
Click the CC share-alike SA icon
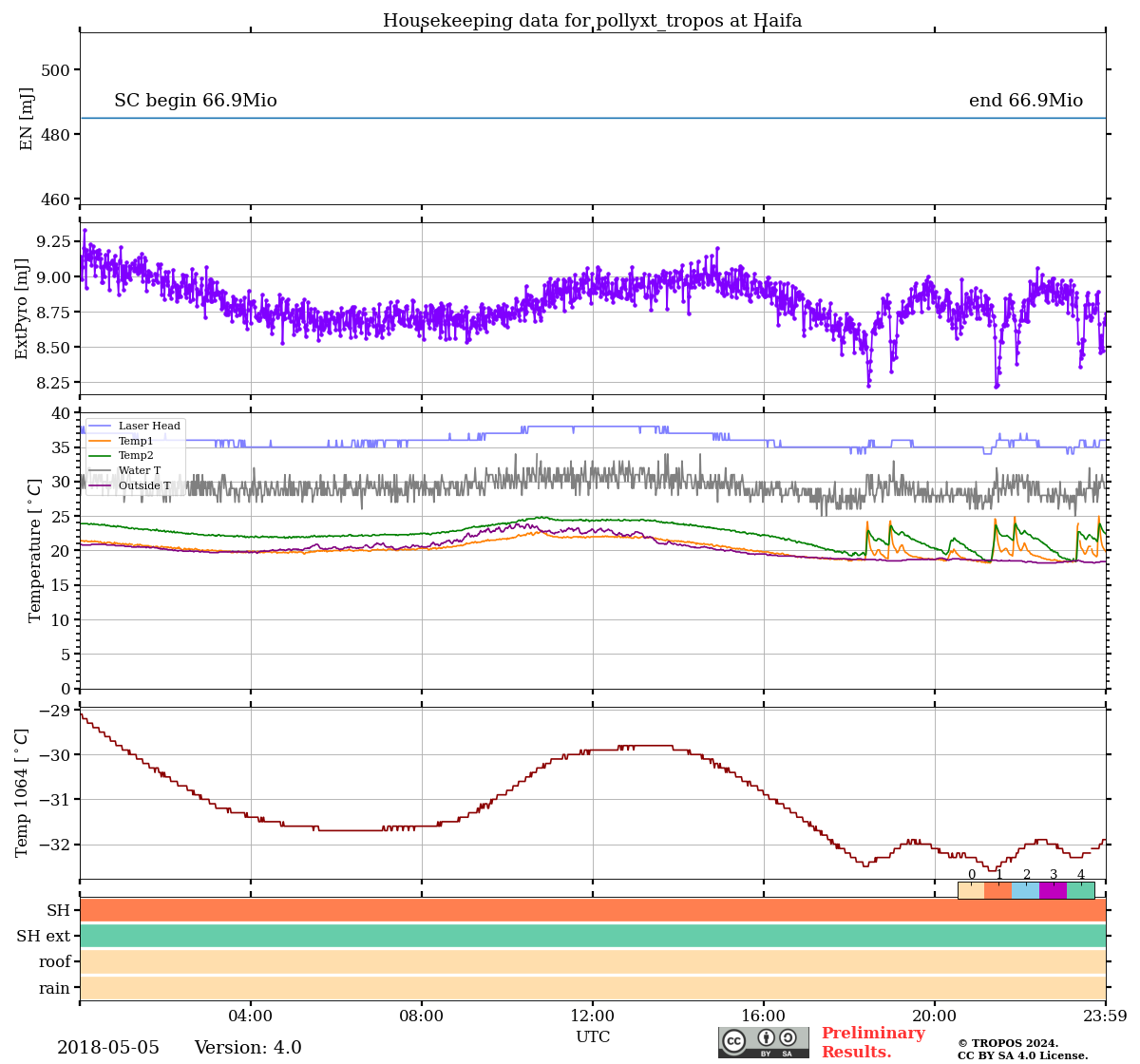point(788,1038)
